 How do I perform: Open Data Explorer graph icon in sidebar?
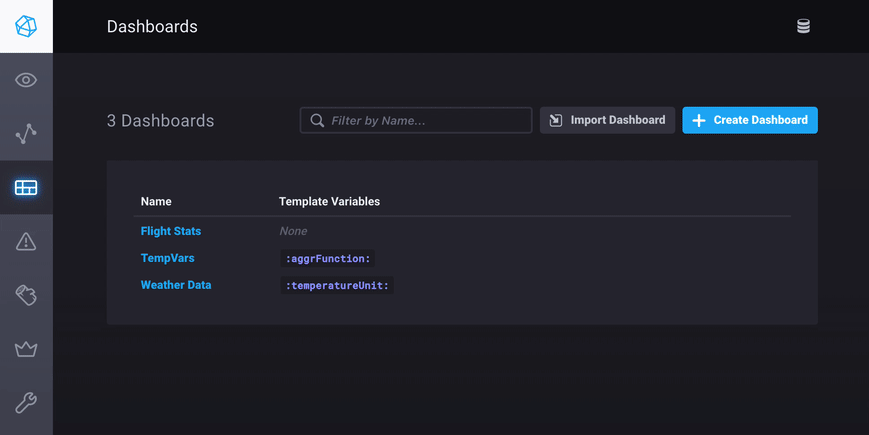tap(26, 134)
